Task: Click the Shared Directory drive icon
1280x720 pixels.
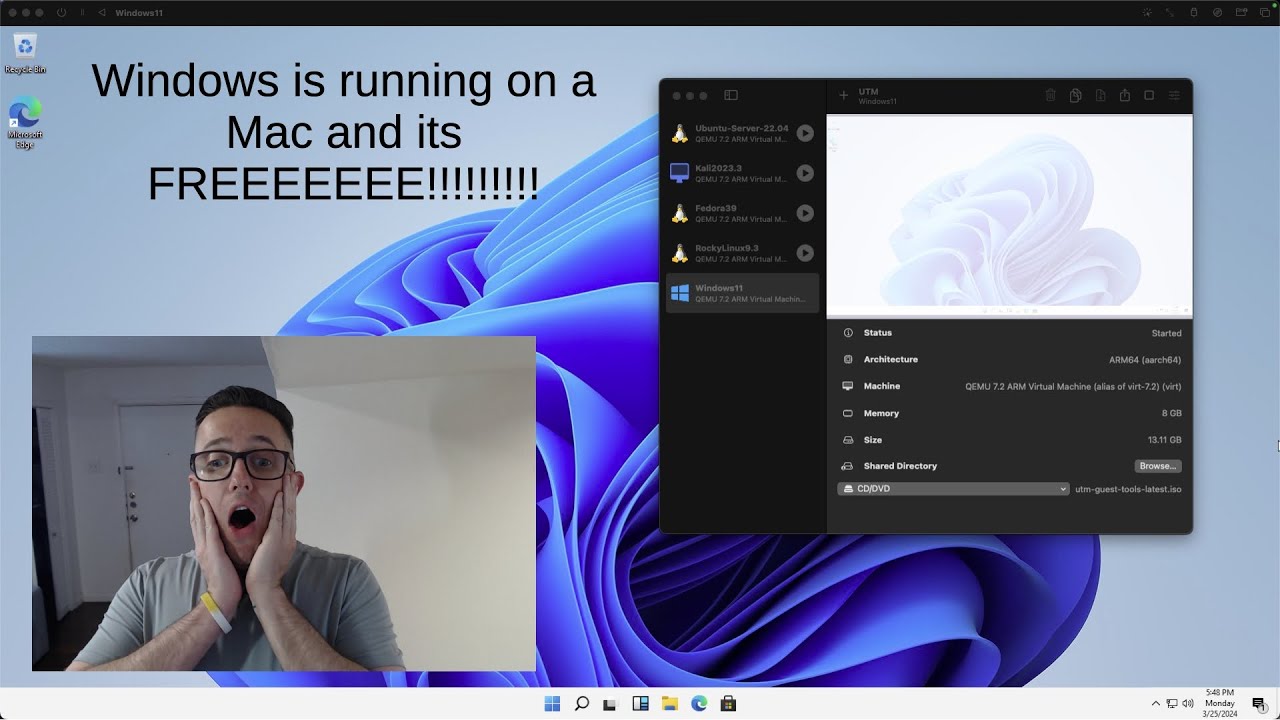Action: point(848,466)
